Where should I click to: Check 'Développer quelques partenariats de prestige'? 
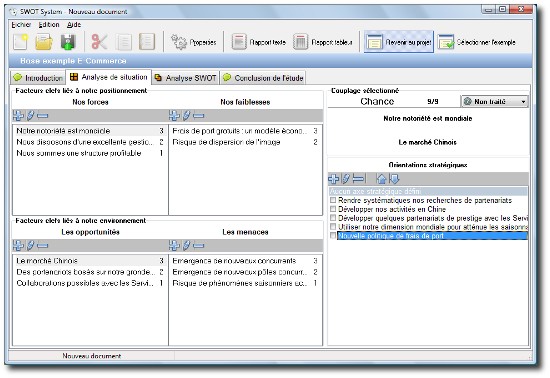point(333,218)
